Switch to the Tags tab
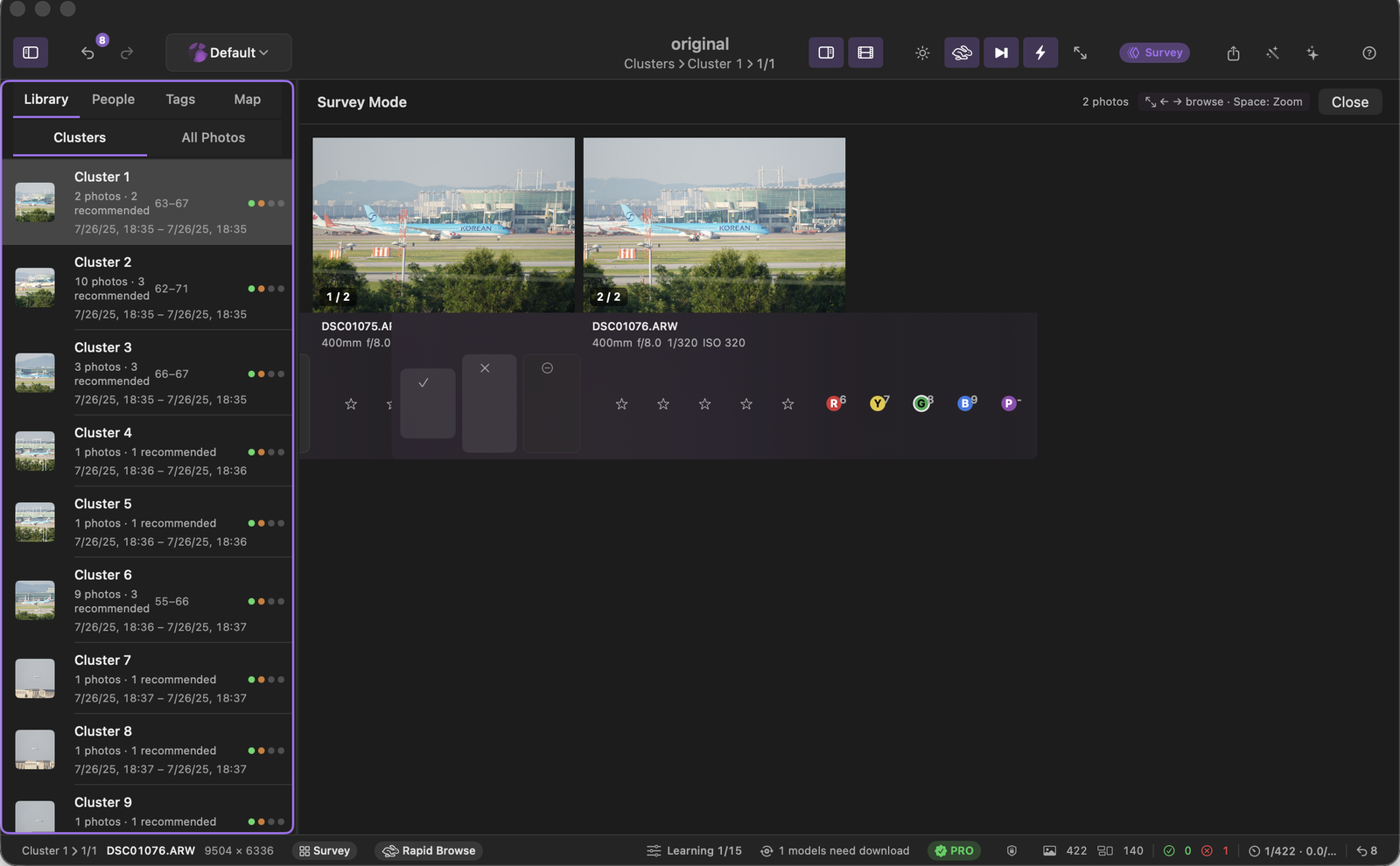 [x=180, y=100]
